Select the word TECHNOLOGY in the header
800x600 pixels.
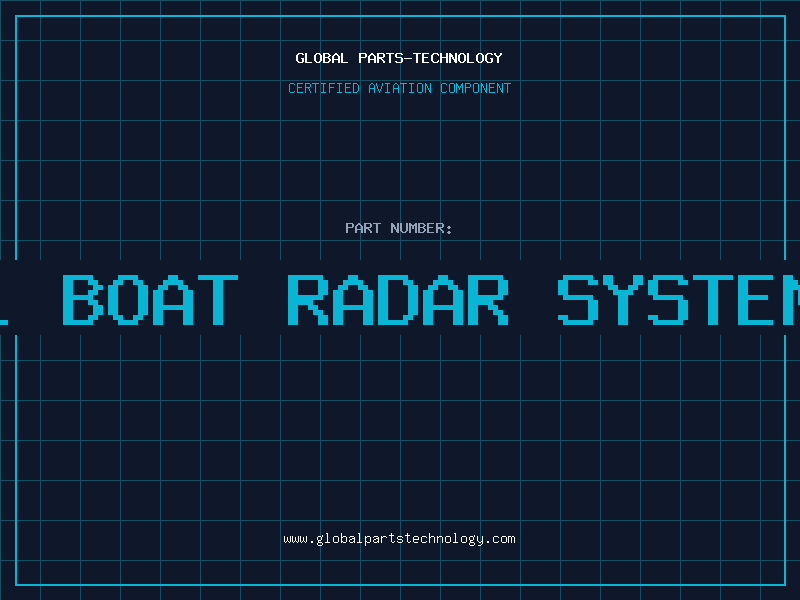pyautogui.click(x=459, y=58)
